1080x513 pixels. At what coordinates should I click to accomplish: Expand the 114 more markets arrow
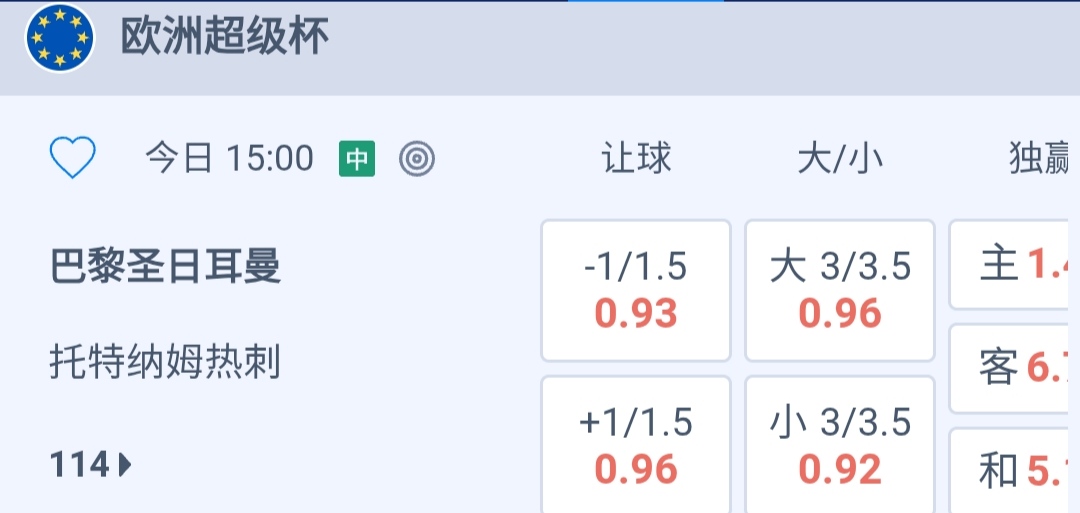coord(125,464)
